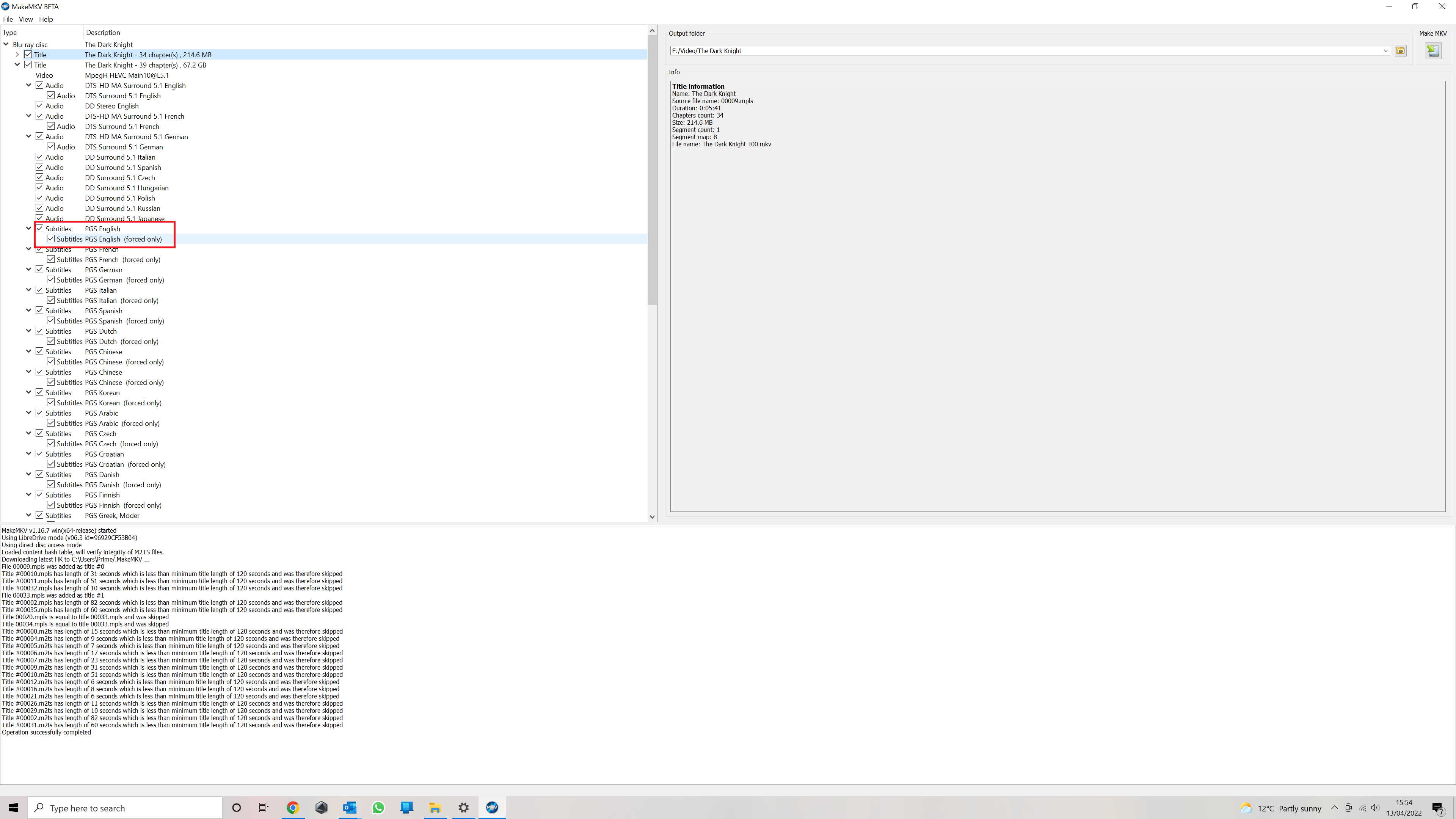Uncheck PGS English subtitles checkbox

39,229
